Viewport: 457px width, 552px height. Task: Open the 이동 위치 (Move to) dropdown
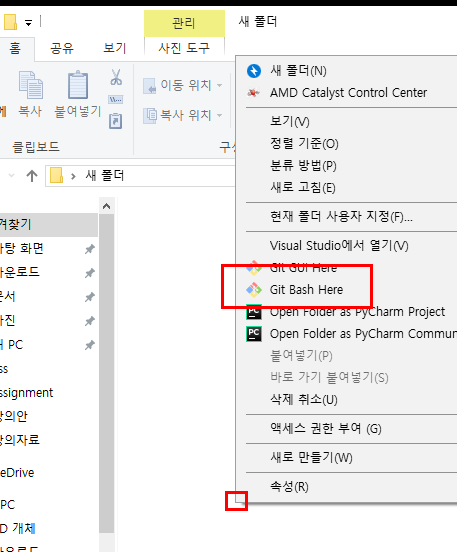[x=183, y=85]
